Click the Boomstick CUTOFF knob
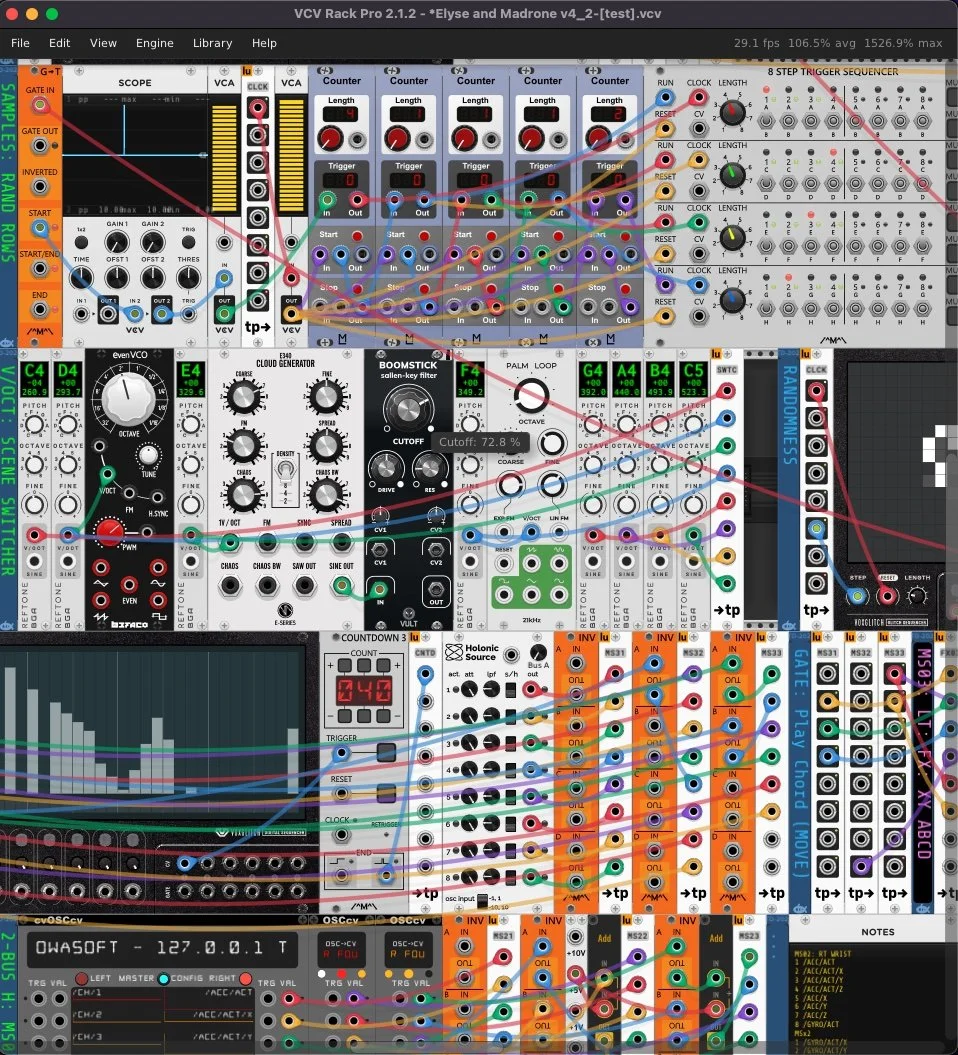958x1055 pixels. [408, 408]
